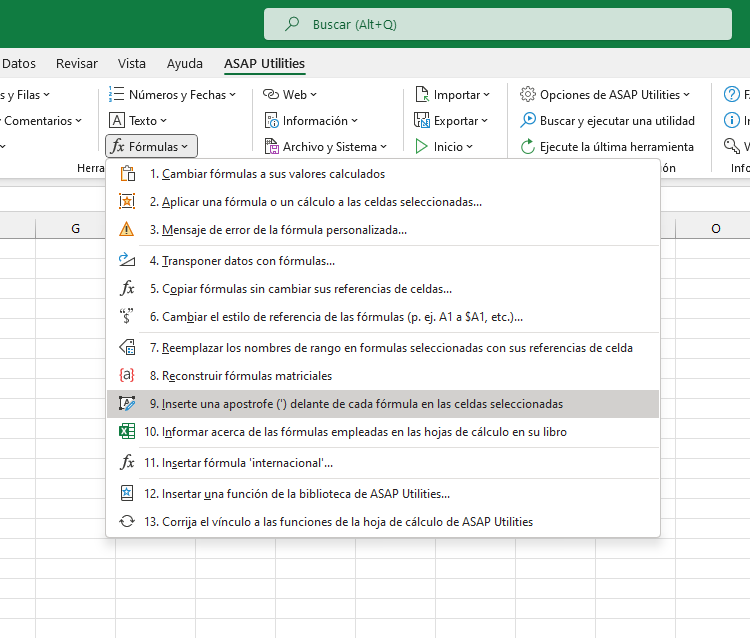Click the numbered list icon of Números y Fechas
The height and width of the screenshot is (638, 750).
pos(116,94)
